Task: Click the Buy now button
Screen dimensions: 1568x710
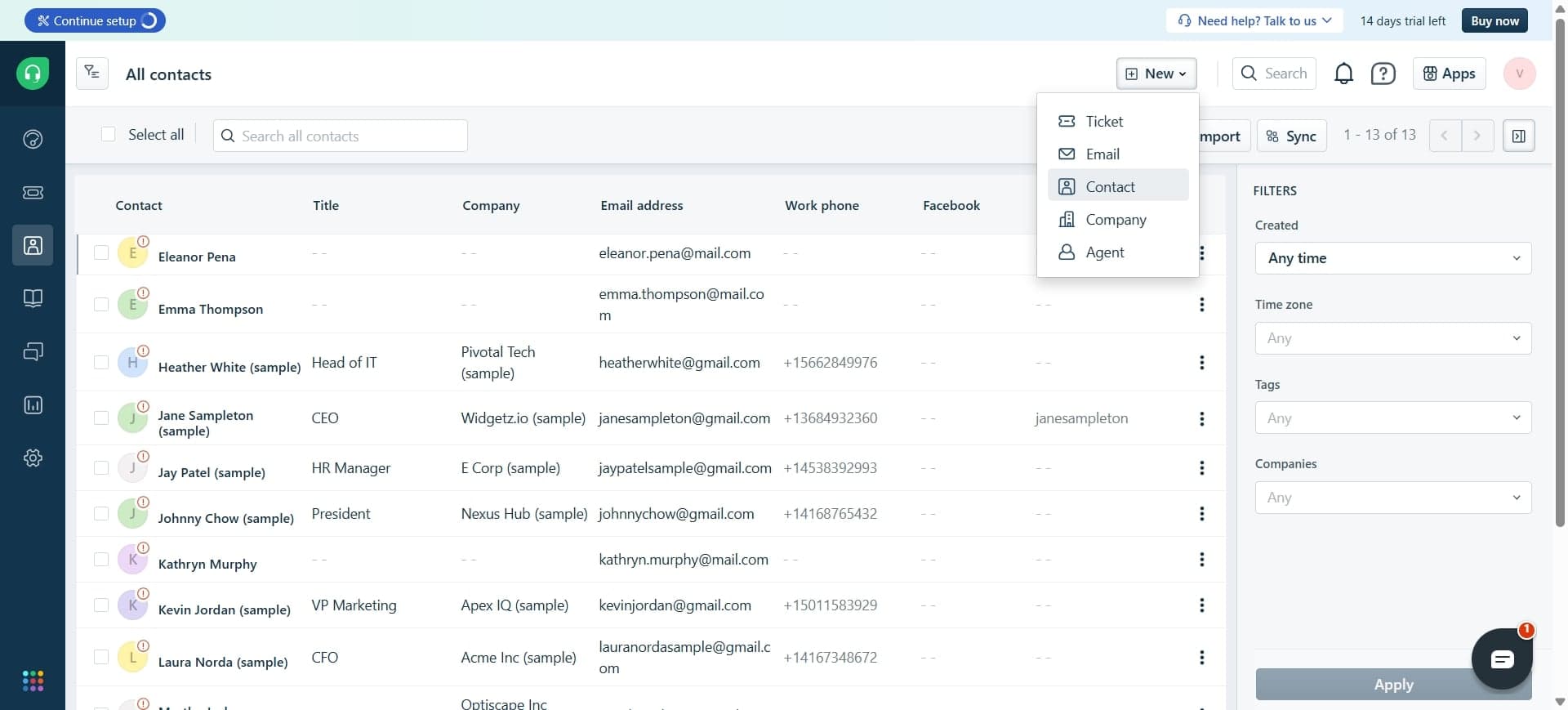Action: pyautogui.click(x=1494, y=21)
